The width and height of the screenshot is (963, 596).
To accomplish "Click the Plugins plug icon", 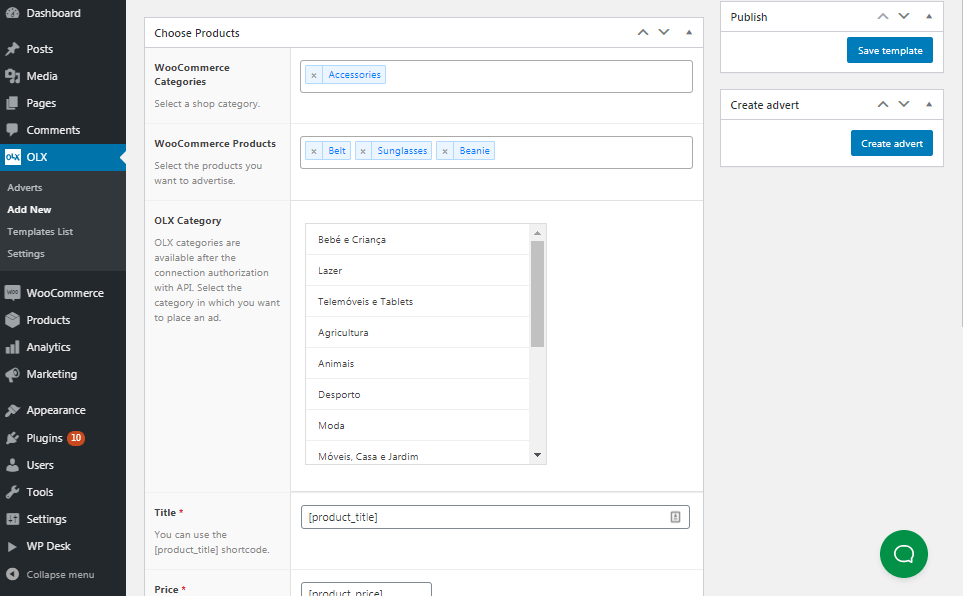I will point(12,438).
